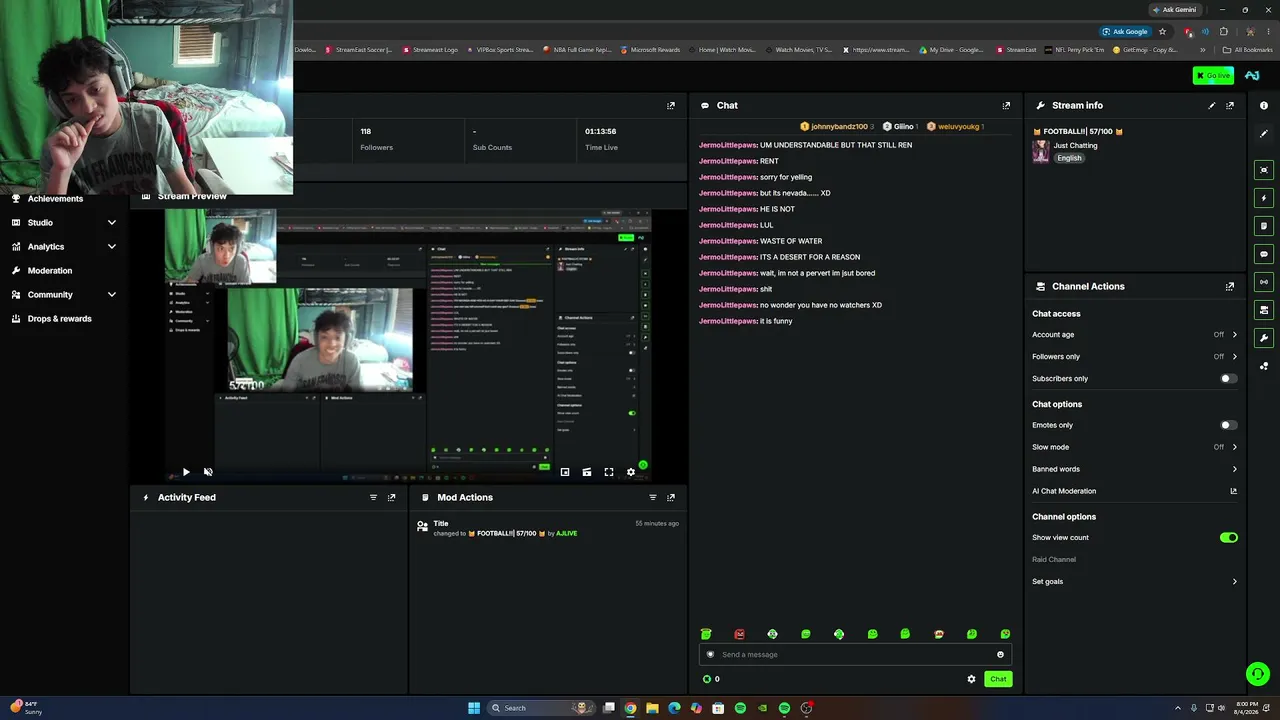Click the Send a message field
1280x720 pixels.
(x=855, y=655)
